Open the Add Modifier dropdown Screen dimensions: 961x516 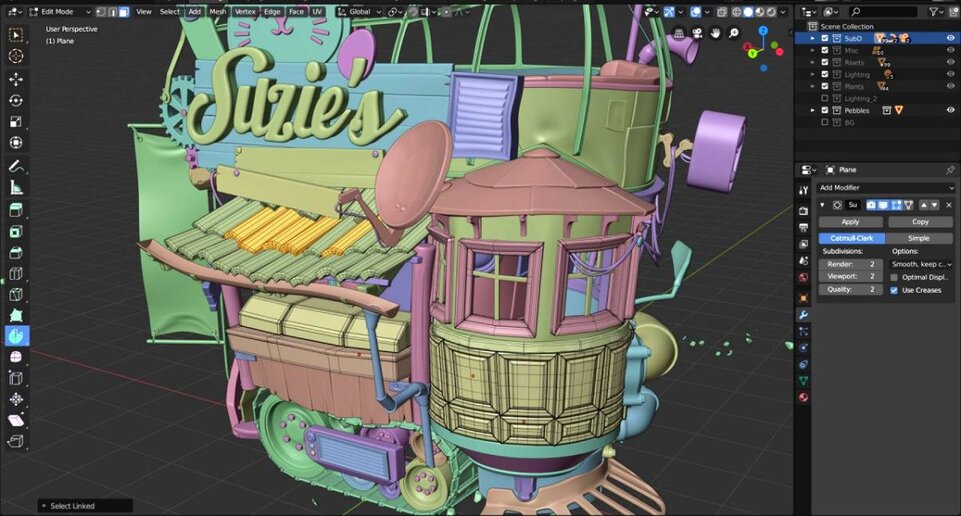[x=886, y=188]
